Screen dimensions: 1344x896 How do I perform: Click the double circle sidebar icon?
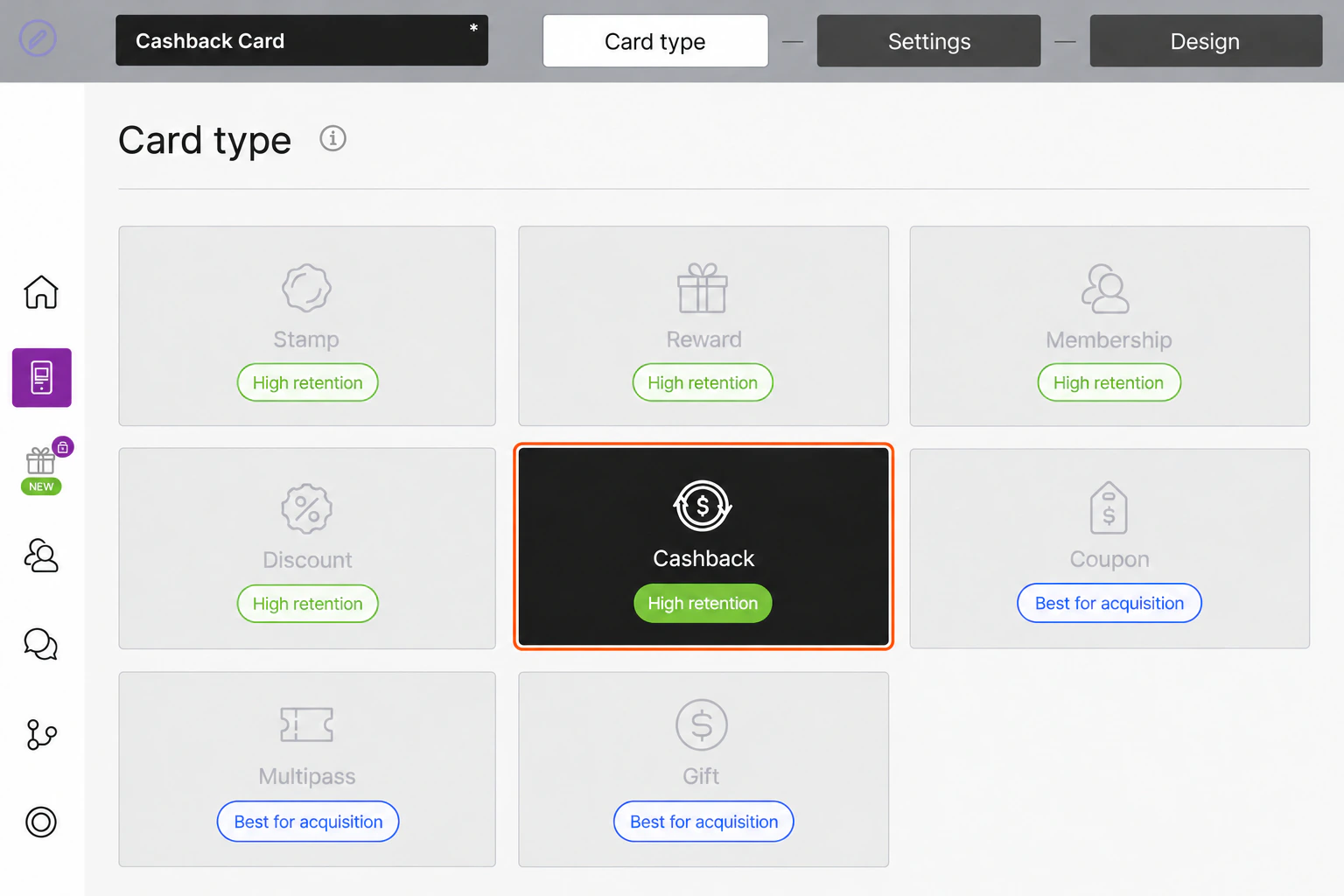point(41,822)
